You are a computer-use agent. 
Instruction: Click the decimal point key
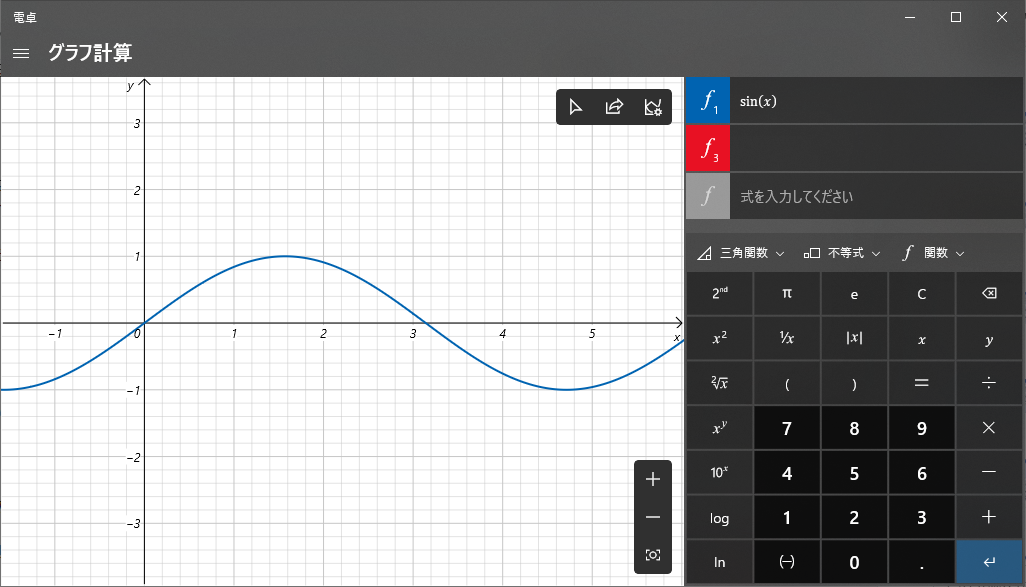921,562
